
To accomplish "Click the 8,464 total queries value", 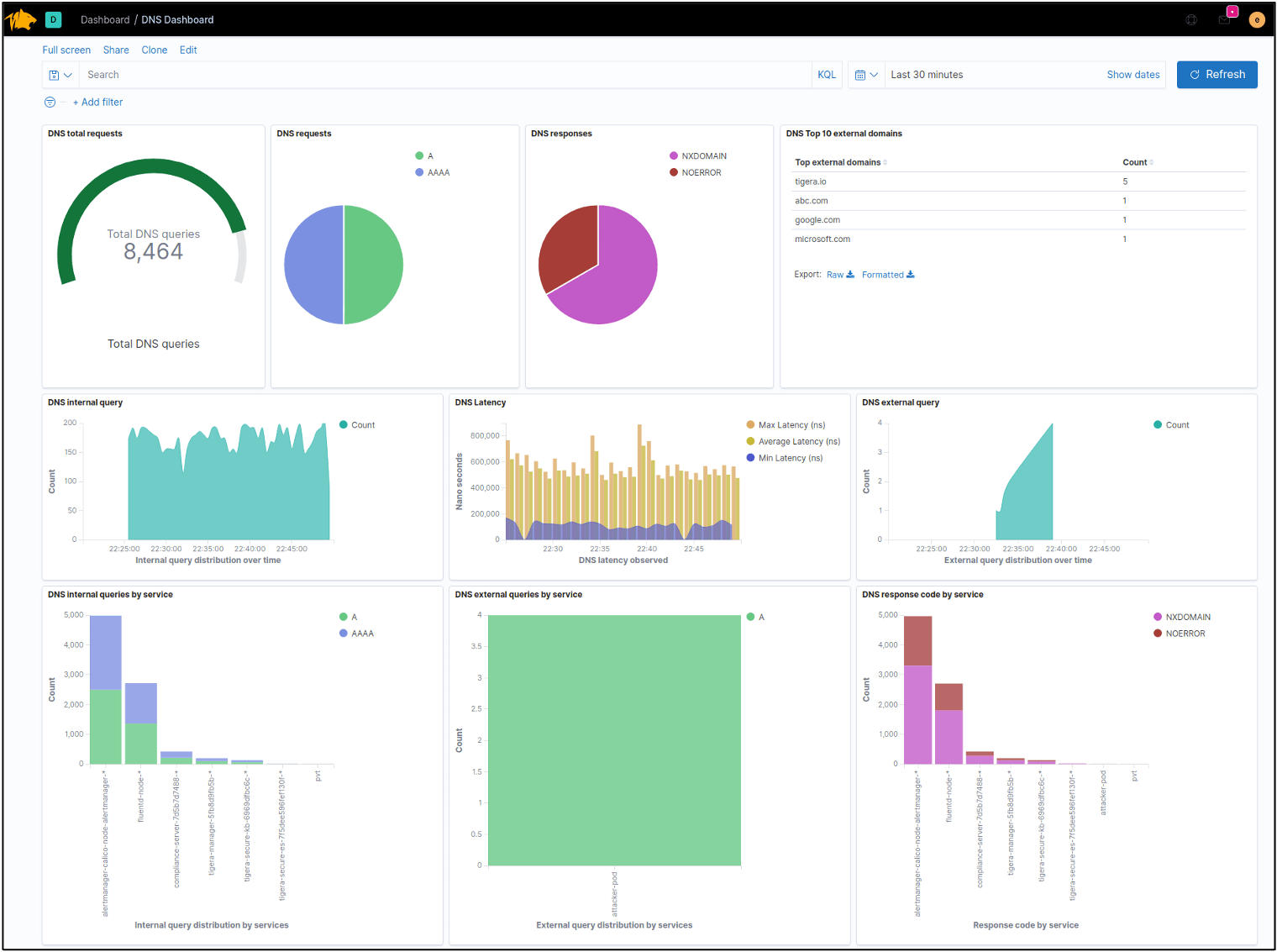I will (153, 252).
